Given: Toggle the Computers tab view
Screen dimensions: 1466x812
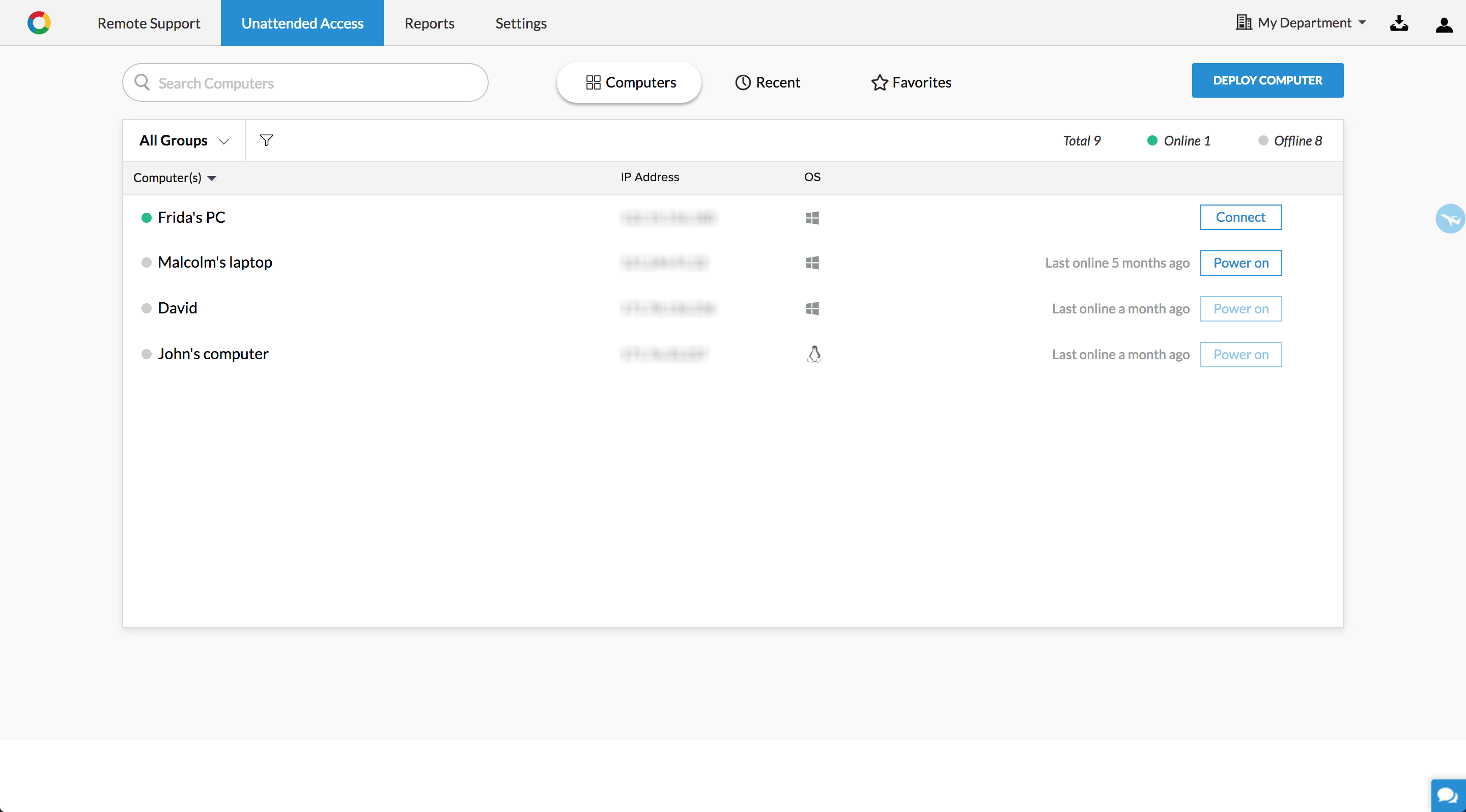Looking at the screenshot, I should point(629,82).
